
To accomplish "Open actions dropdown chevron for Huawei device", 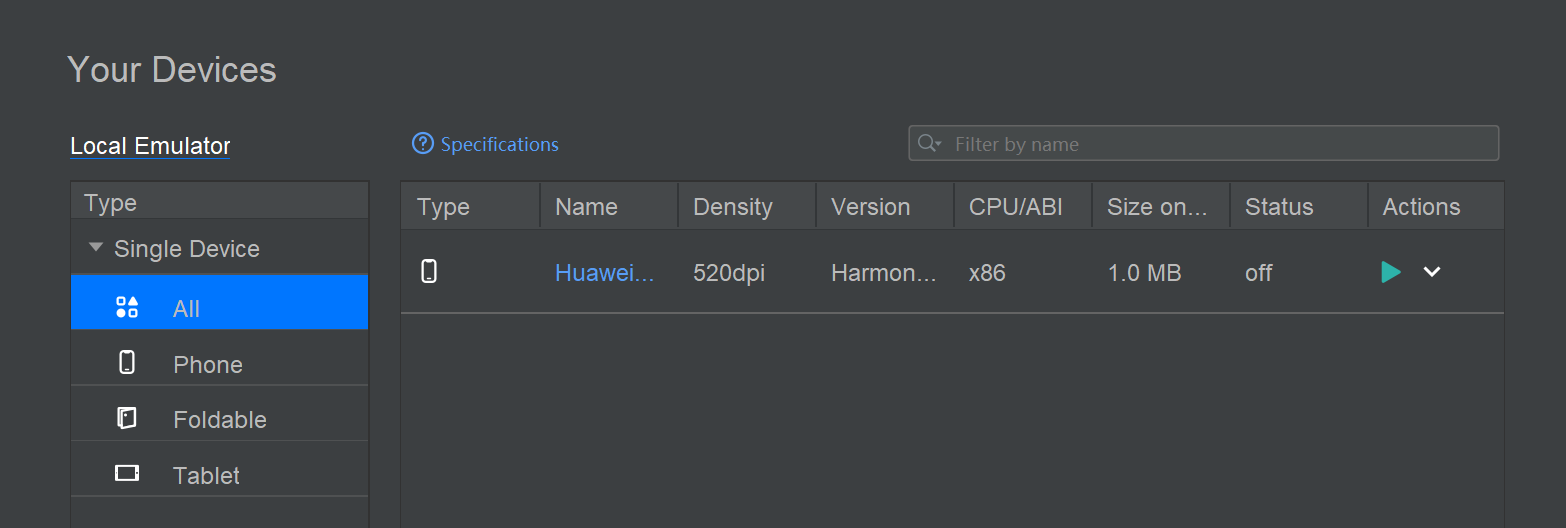I will click(1432, 272).
